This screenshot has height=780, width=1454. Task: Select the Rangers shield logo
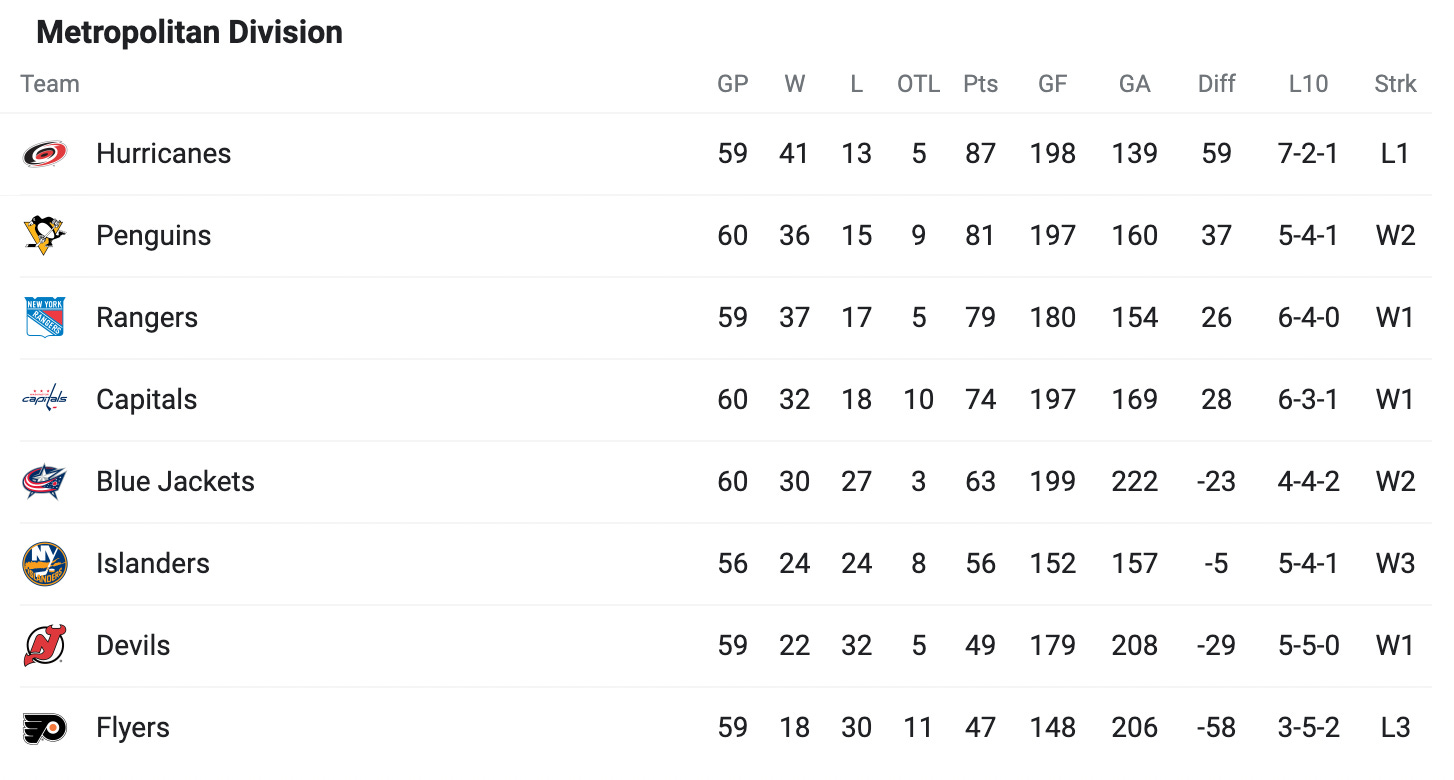point(44,318)
